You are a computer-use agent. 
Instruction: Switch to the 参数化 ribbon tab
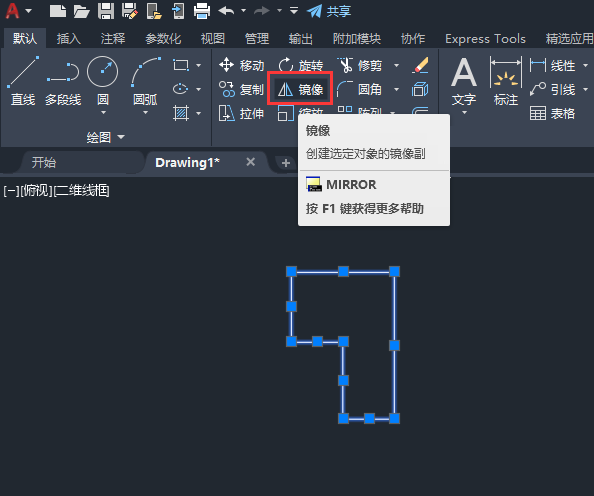click(x=163, y=38)
